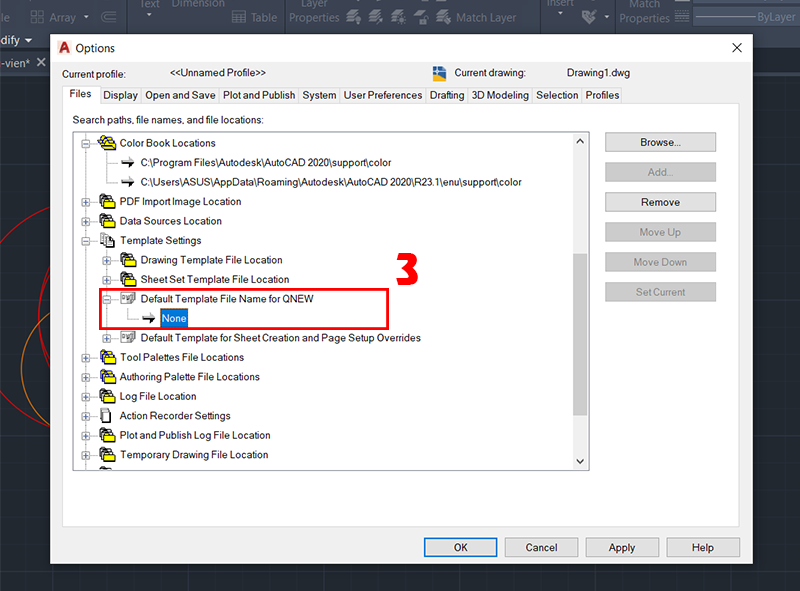Click the file list scroll down arrow
This screenshot has height=591, width=800.
coord(580,461)
